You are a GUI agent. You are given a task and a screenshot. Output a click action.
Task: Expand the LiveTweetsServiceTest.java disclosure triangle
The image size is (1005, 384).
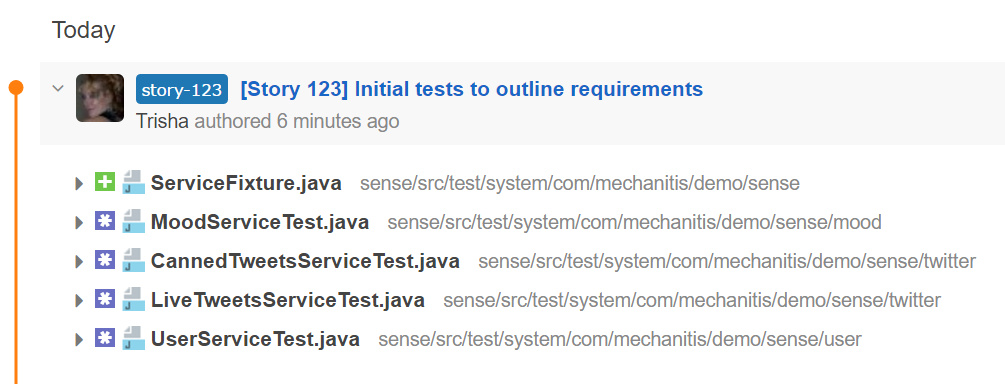(79, 301)
